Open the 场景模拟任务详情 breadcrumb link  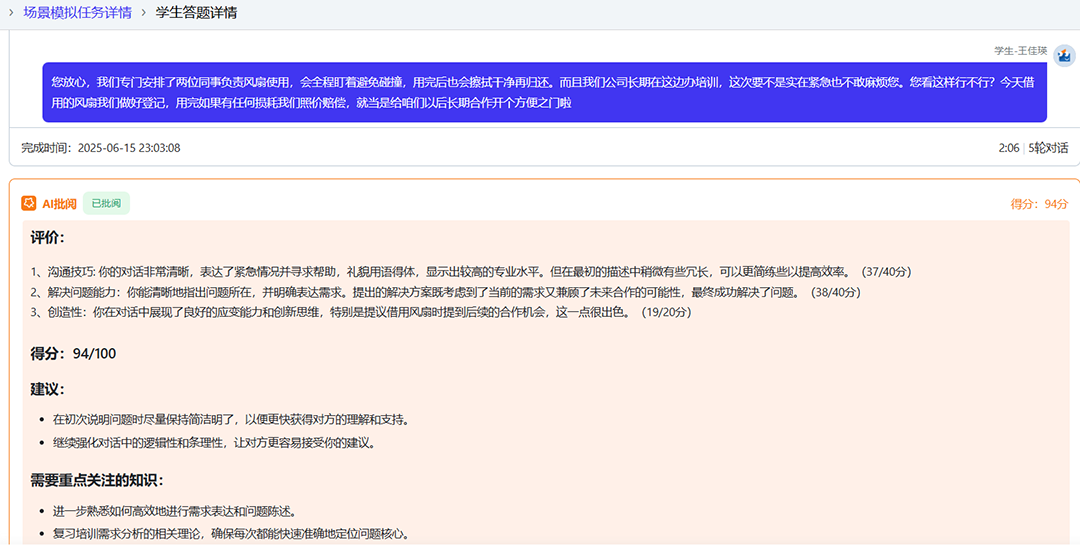(x=77, y=12)
